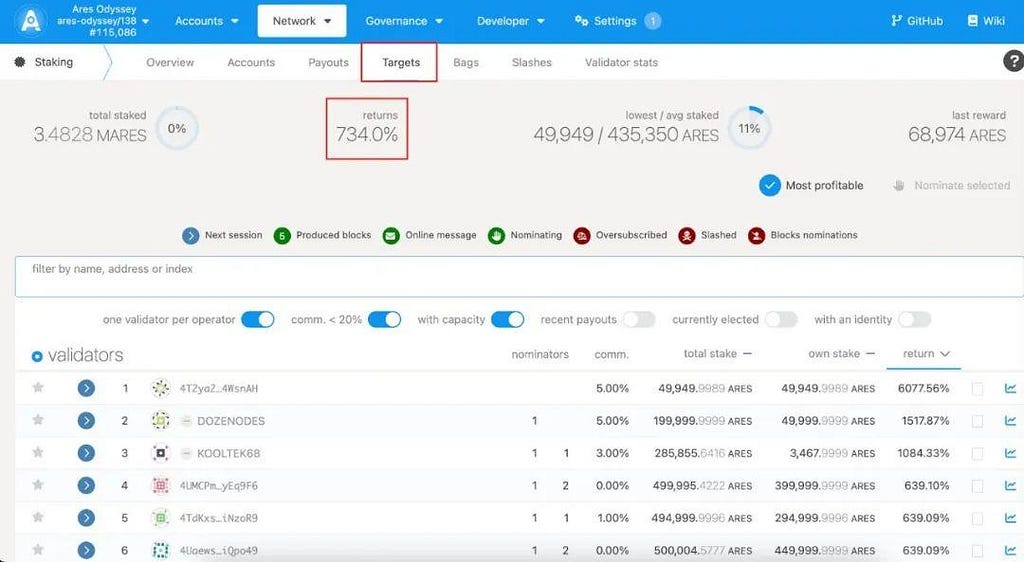
Task: Click the Online message legend icon
Action: point(391,236)
